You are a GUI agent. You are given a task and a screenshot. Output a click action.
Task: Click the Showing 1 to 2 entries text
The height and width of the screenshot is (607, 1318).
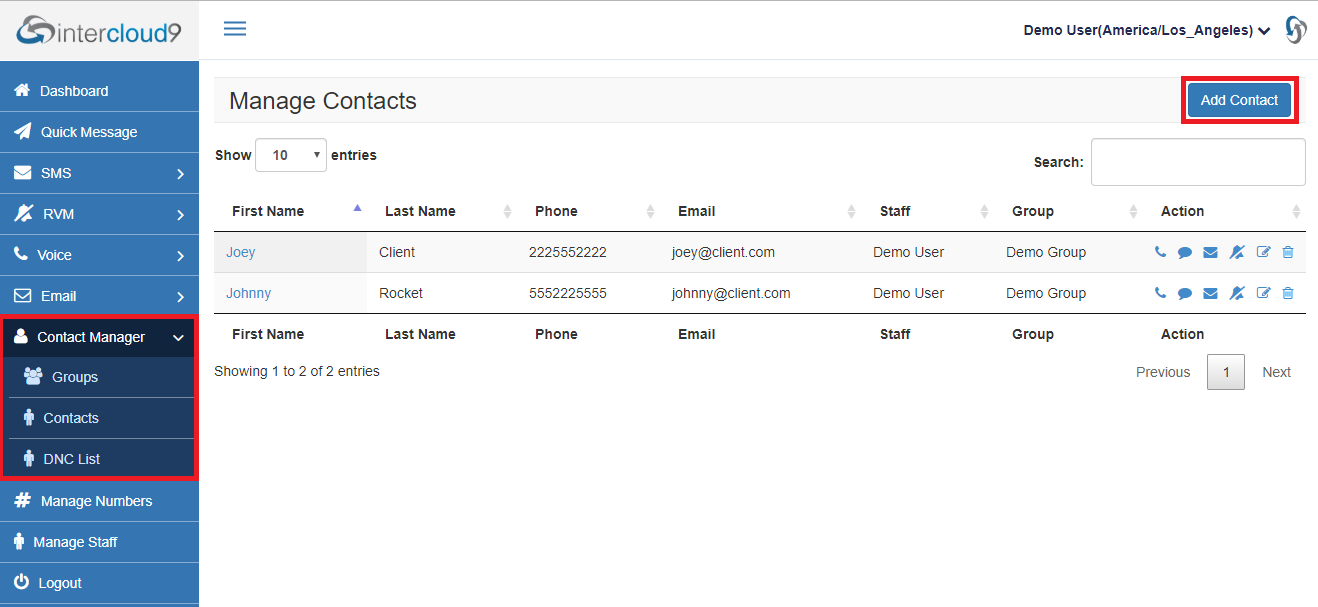[297, 371]
